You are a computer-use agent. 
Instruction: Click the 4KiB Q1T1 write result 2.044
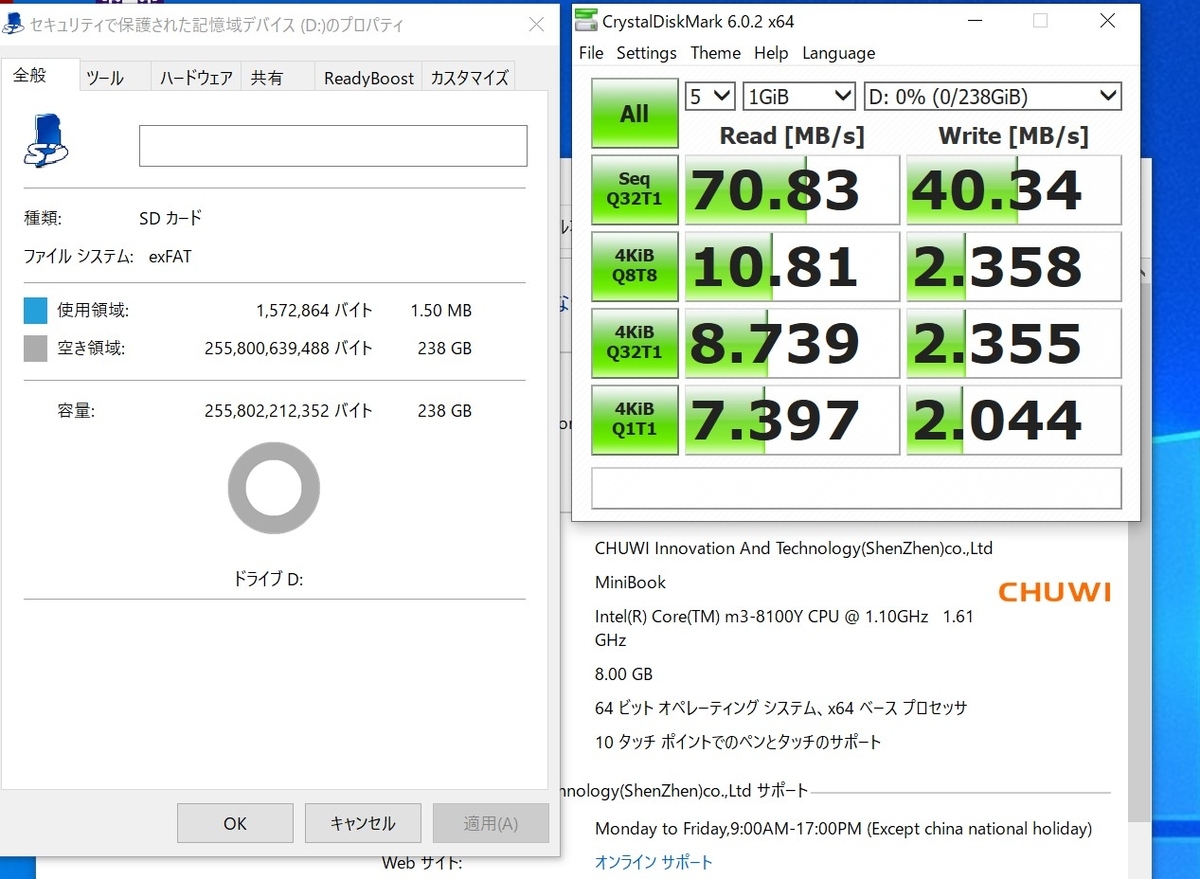coord(1014,420)
